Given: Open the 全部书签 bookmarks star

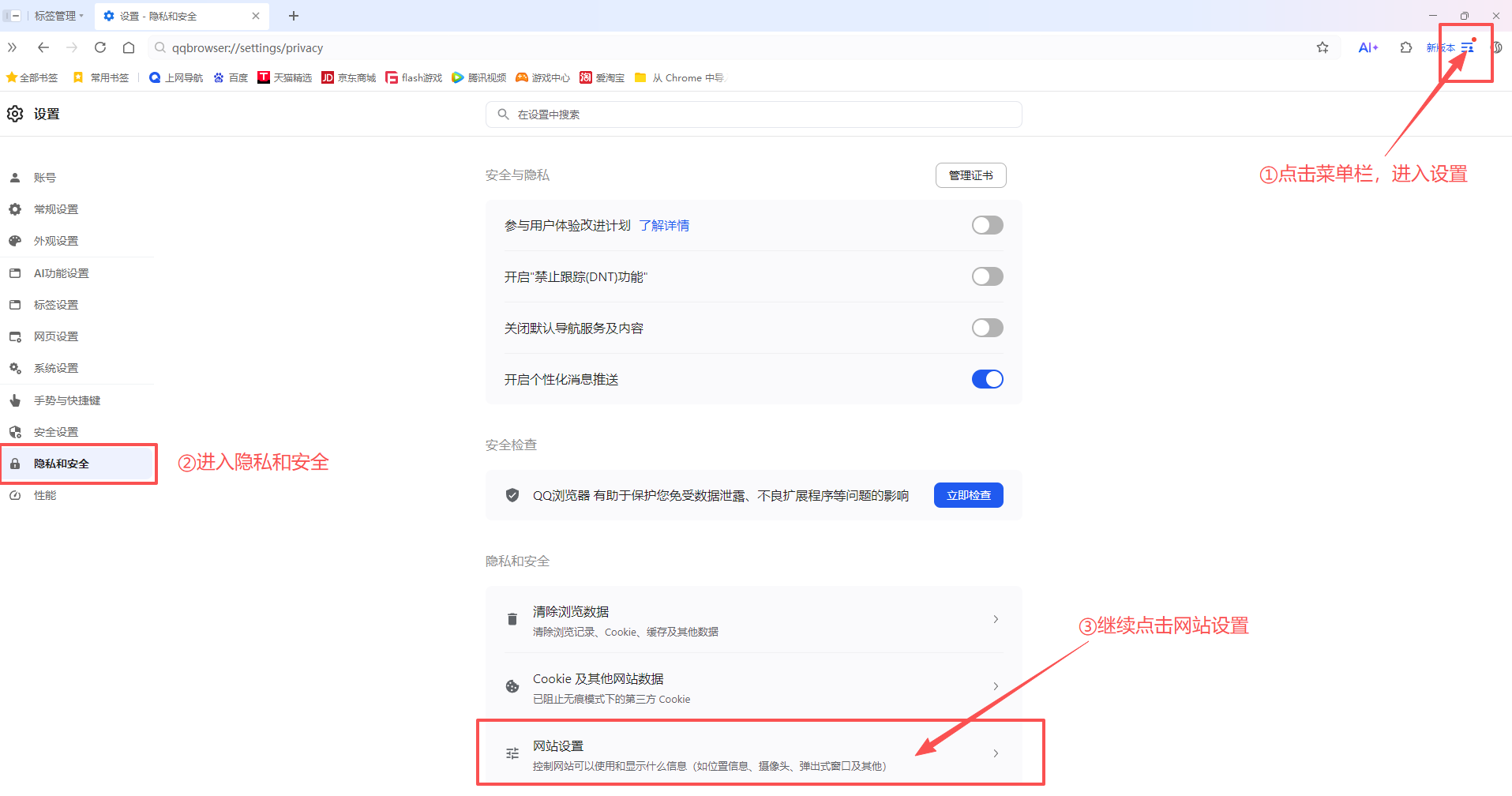Looking at the screenshot, I should 32,77.
